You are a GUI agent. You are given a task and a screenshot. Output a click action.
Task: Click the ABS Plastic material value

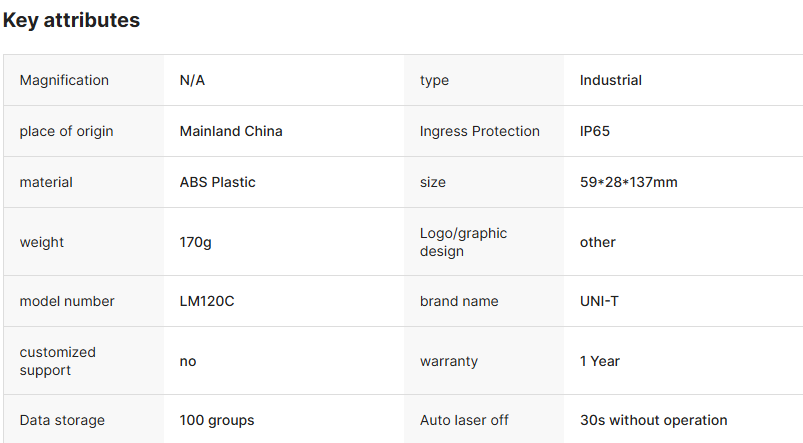[217, 182]
